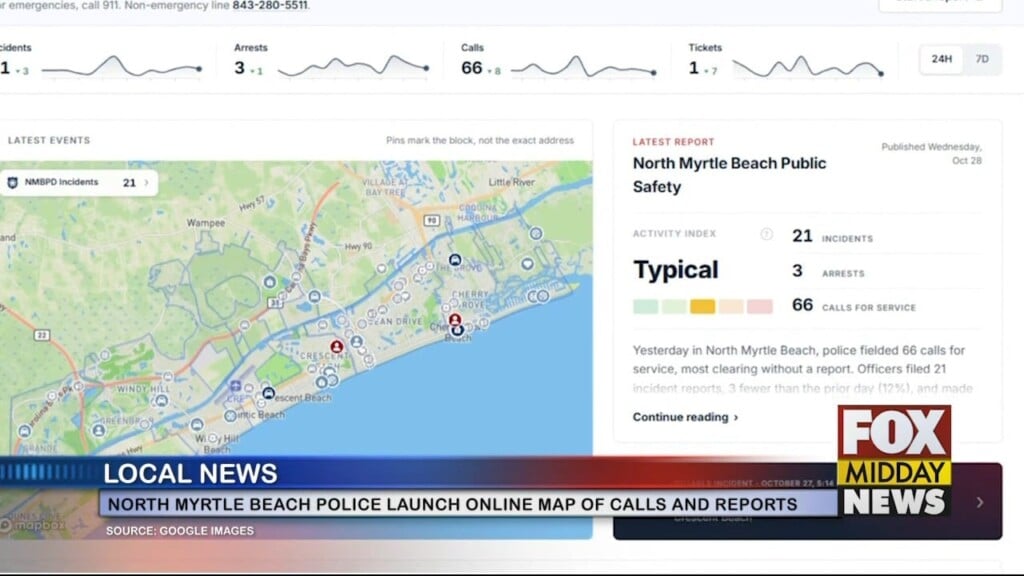Click the red incident pin near Crescent
Viewport: 1024px width, 576px height.
coord(336,346)
